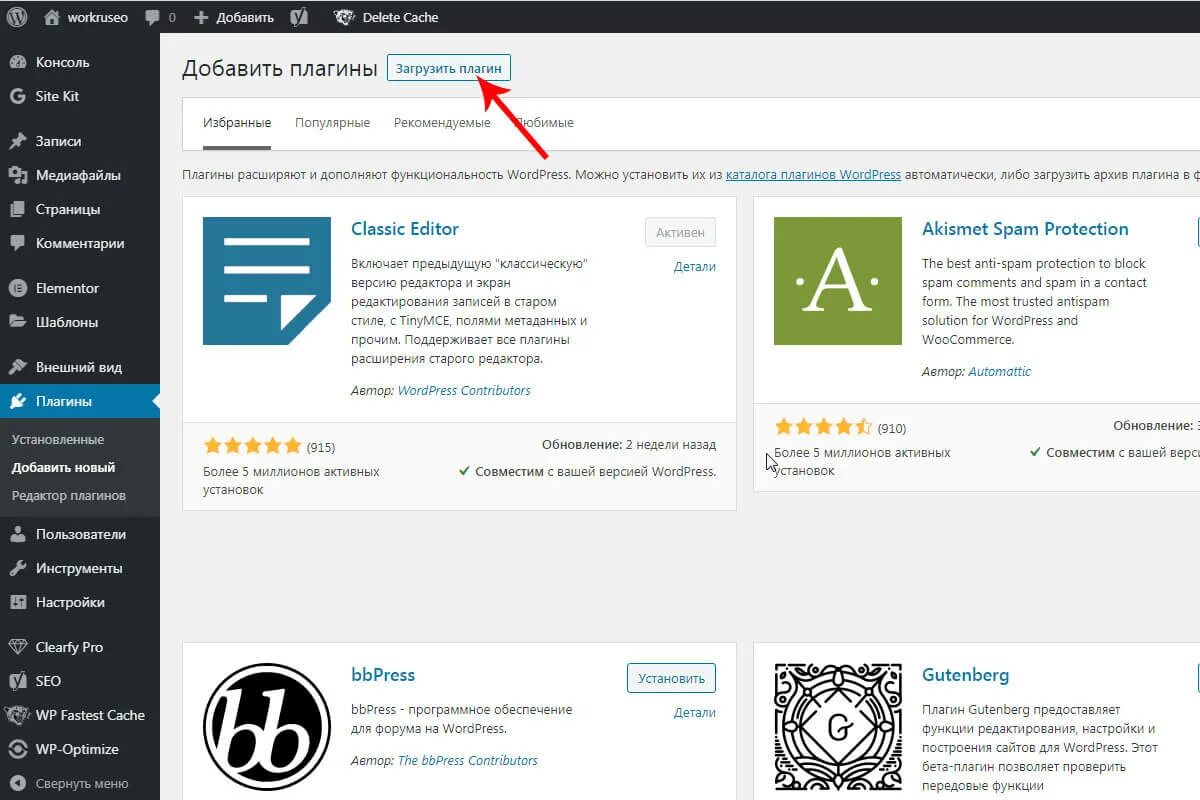
Task: Click the WP-Optimize icon in sidebar
Action: pyautogui.click(x=17, y=749)
